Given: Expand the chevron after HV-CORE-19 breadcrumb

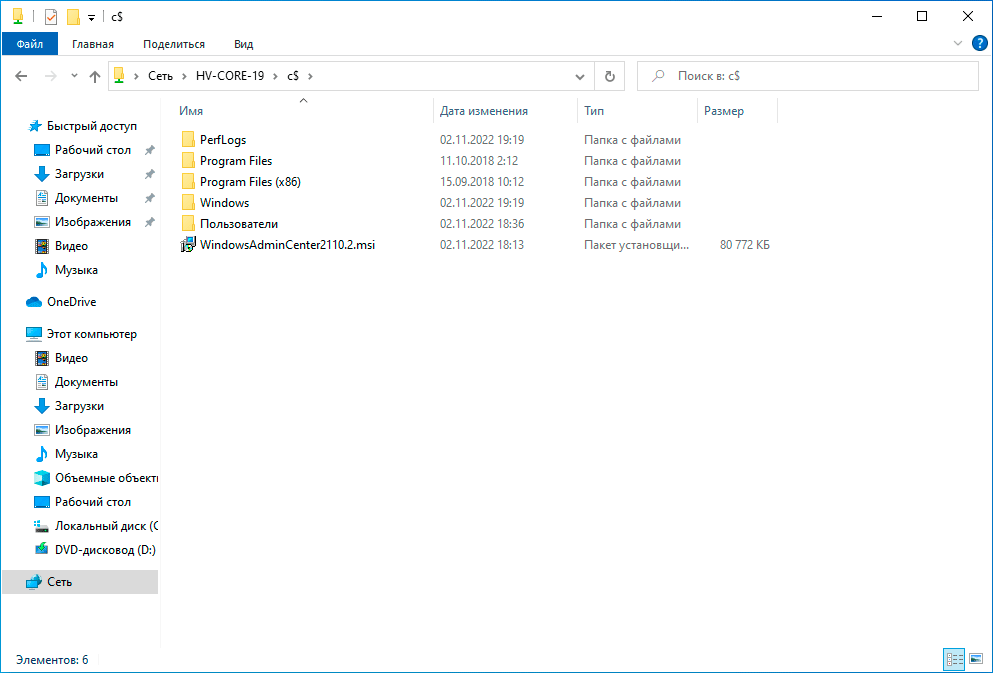Looking at the screenshot, I should coord(275,76).
